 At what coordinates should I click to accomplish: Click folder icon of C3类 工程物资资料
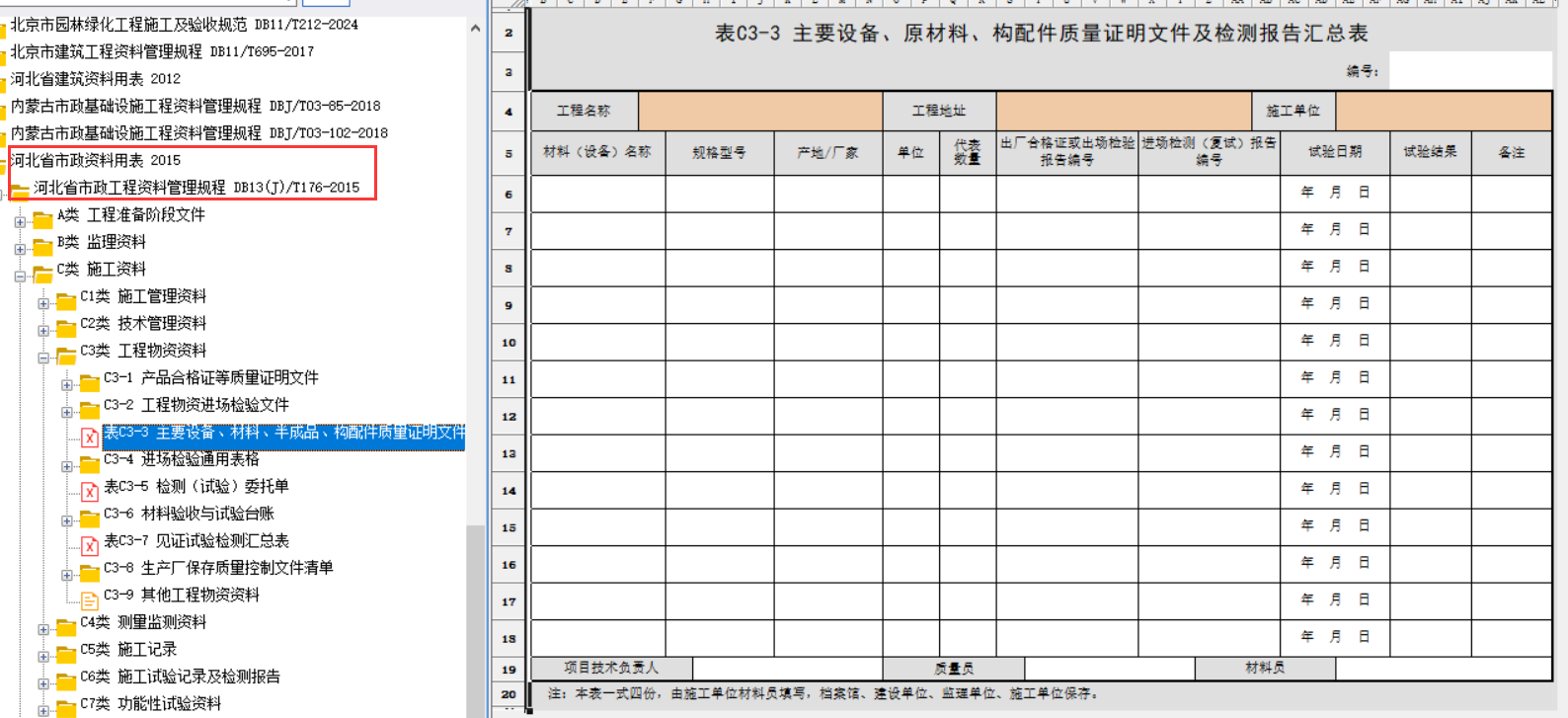point(66,354)
